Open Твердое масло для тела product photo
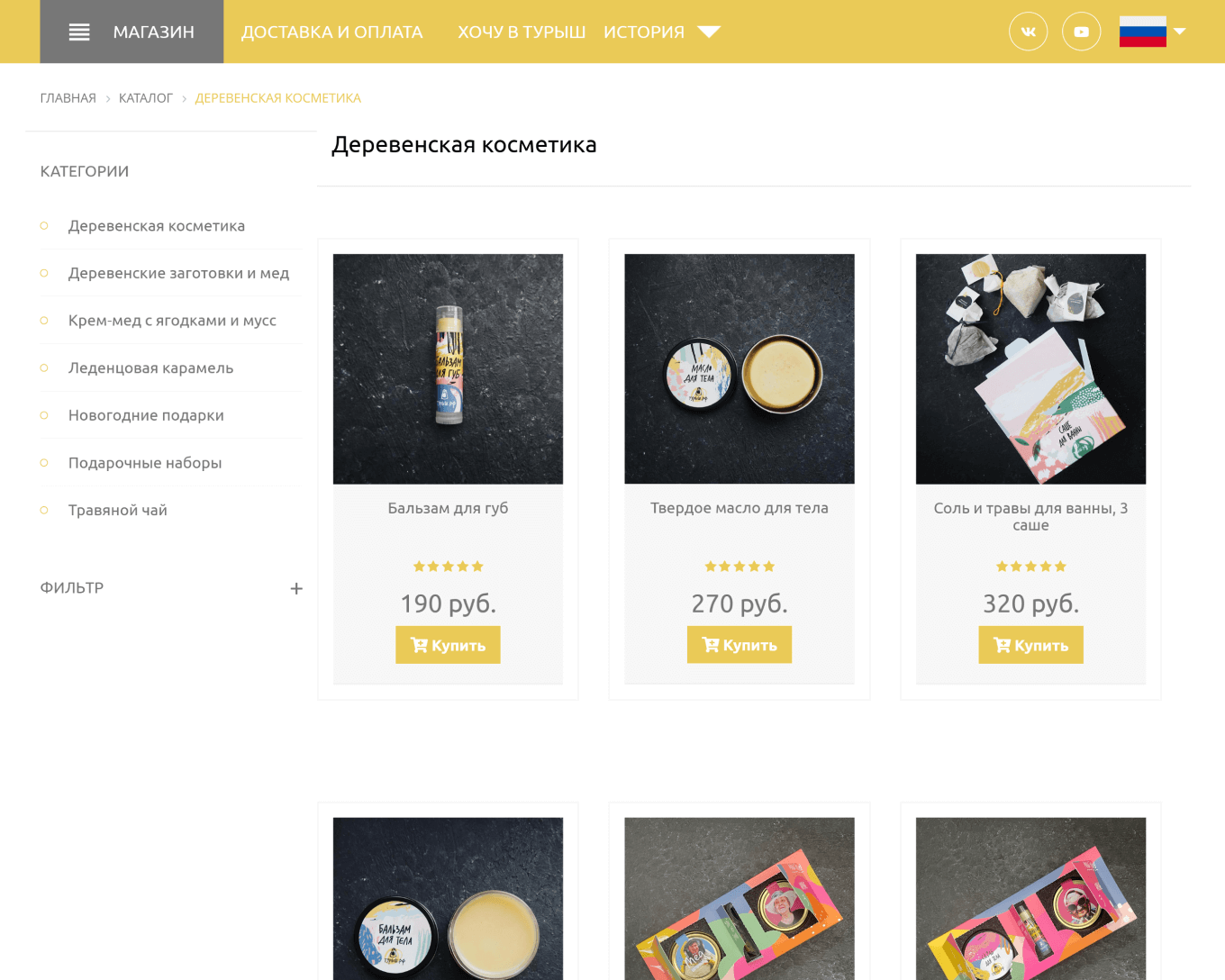This screenshot has height=980, width=1225. [740, 368]
